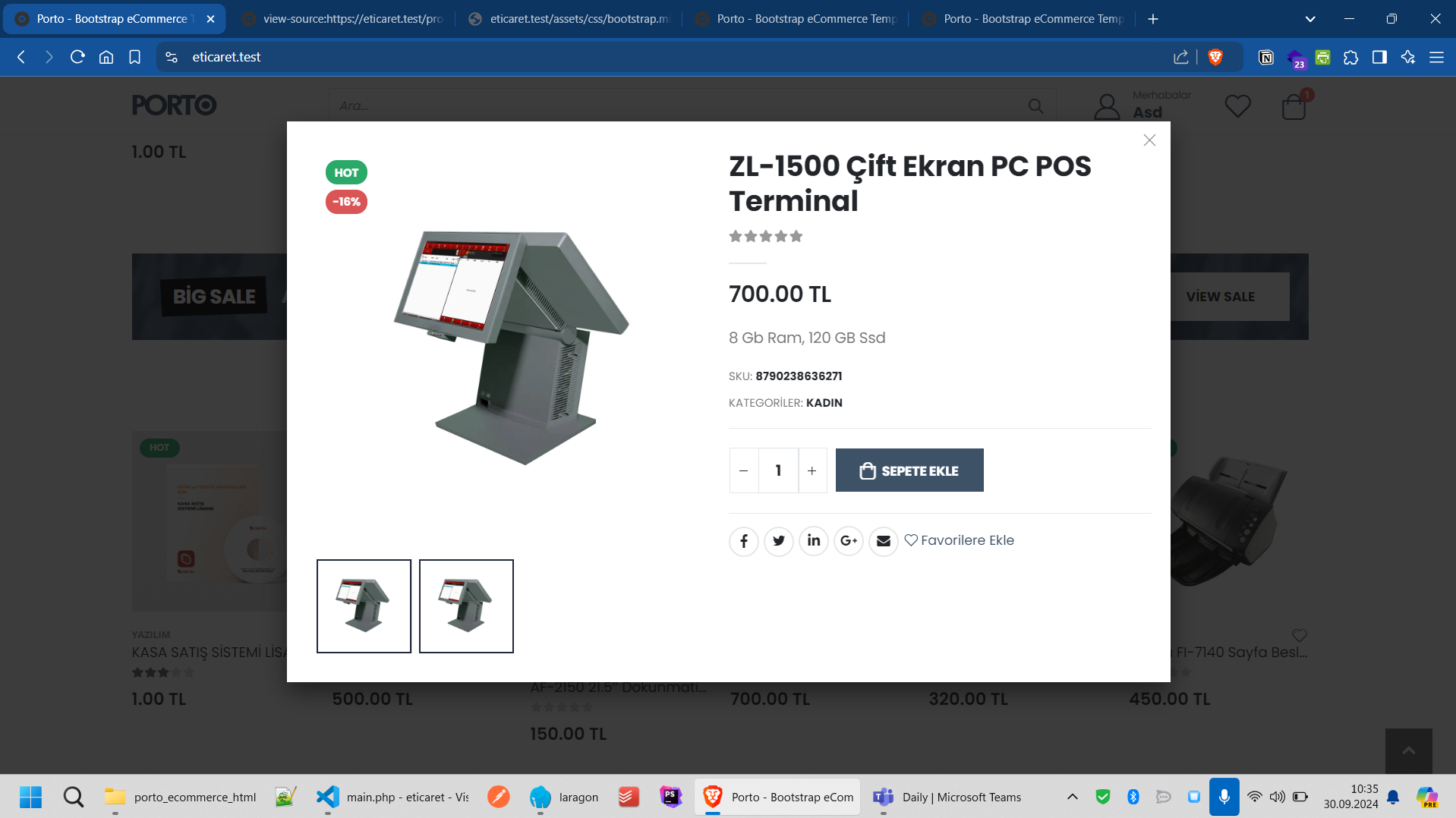This screenshot has width=1456, height=818.
Task: Close the active Porto tab
Action: [210, 19]
